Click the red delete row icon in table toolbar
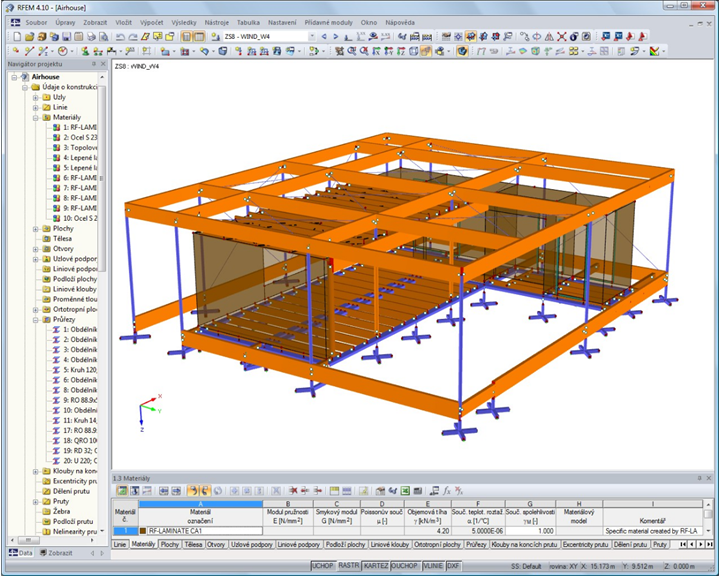The width and height of the screenshot is (720, 576). click(293, 491)
